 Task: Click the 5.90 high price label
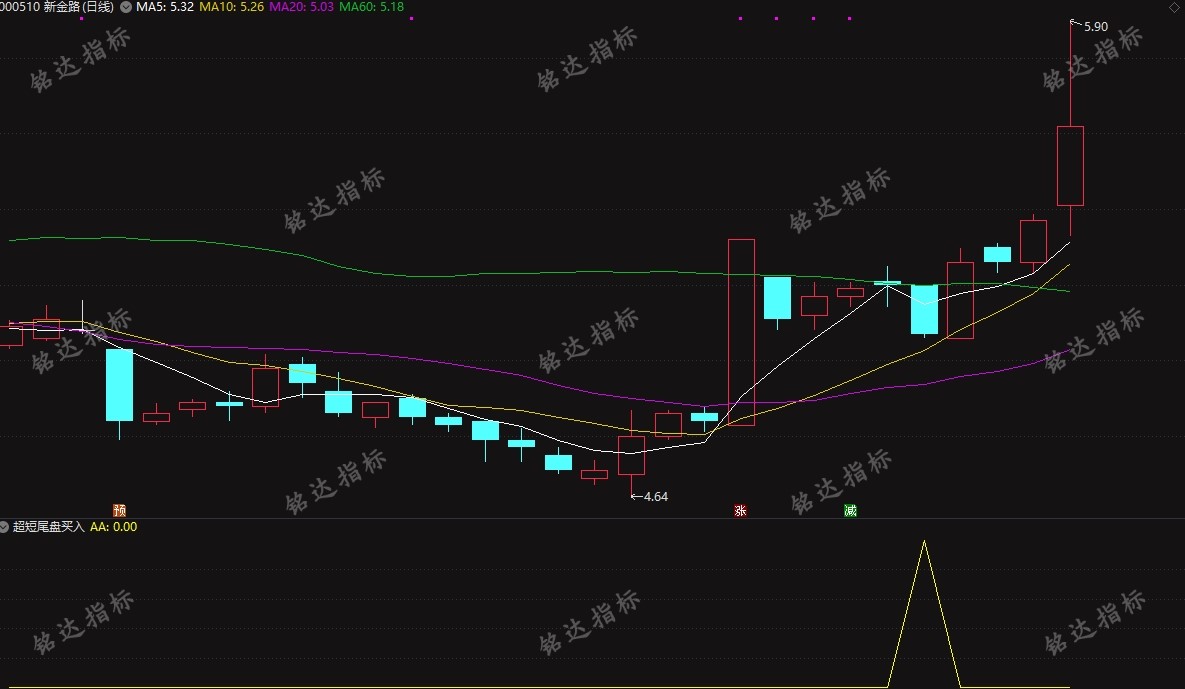point(1095,26)
